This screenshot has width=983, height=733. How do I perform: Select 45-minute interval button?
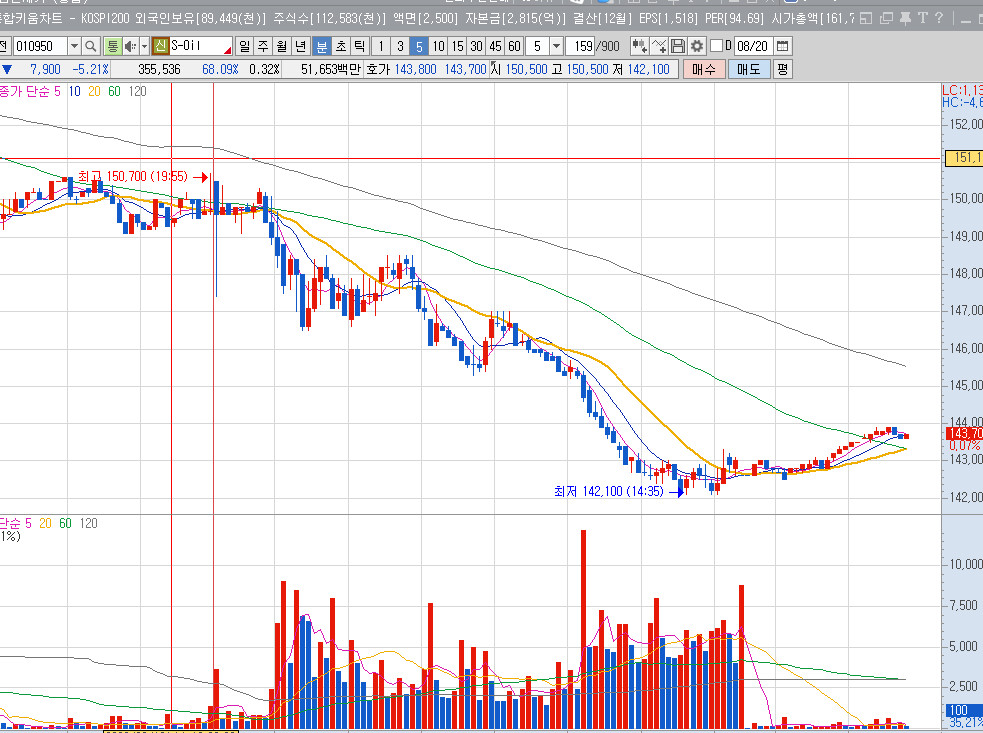pyautogui.click(x=495, y=46)
